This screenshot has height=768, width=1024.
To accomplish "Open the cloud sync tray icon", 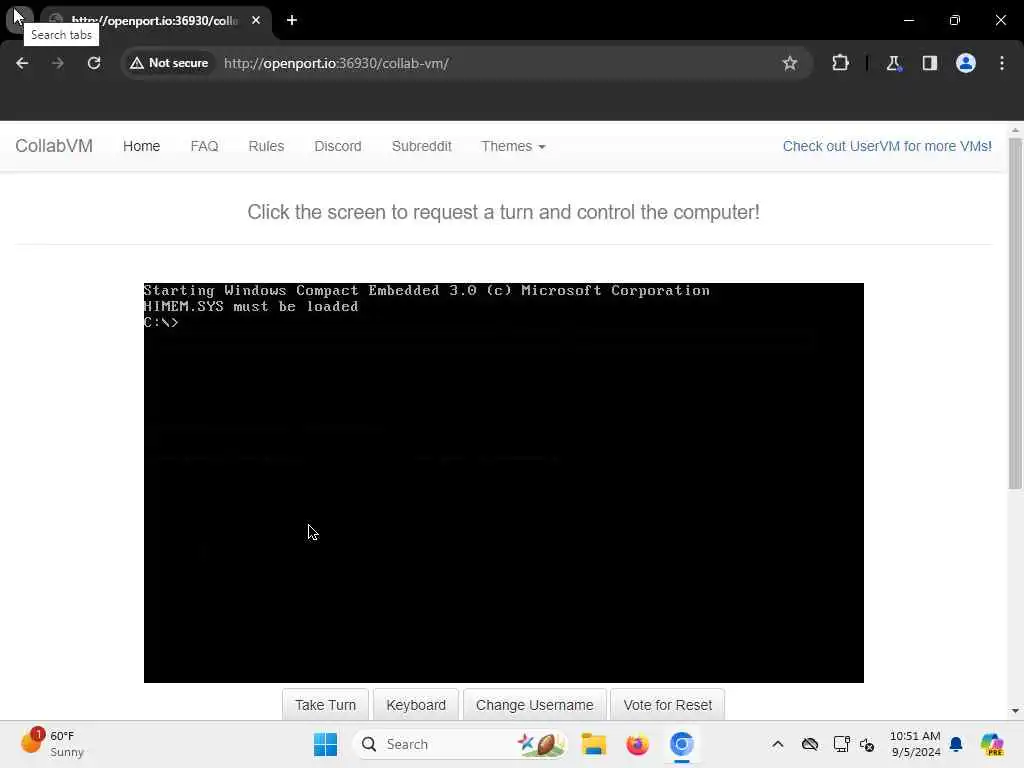I will pos(810,744).
